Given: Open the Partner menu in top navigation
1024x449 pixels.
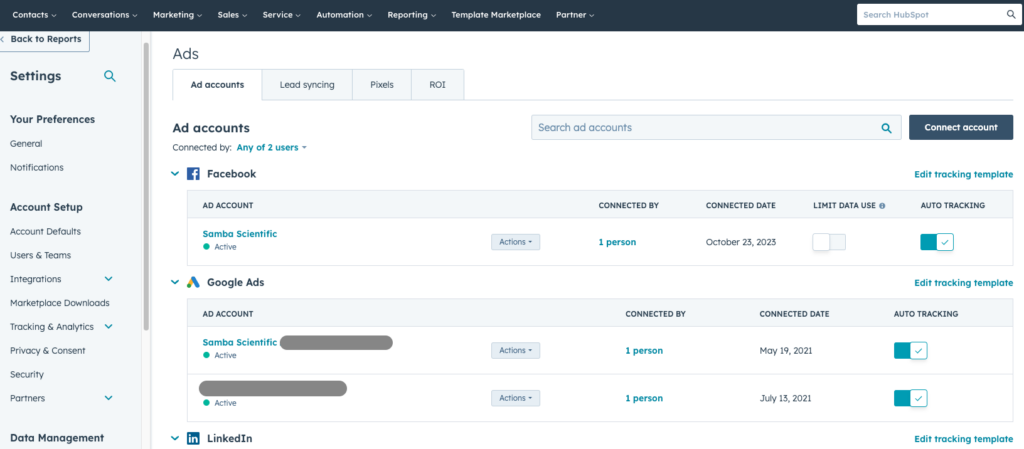Looking at the screenshot, I should coord(575,14).
